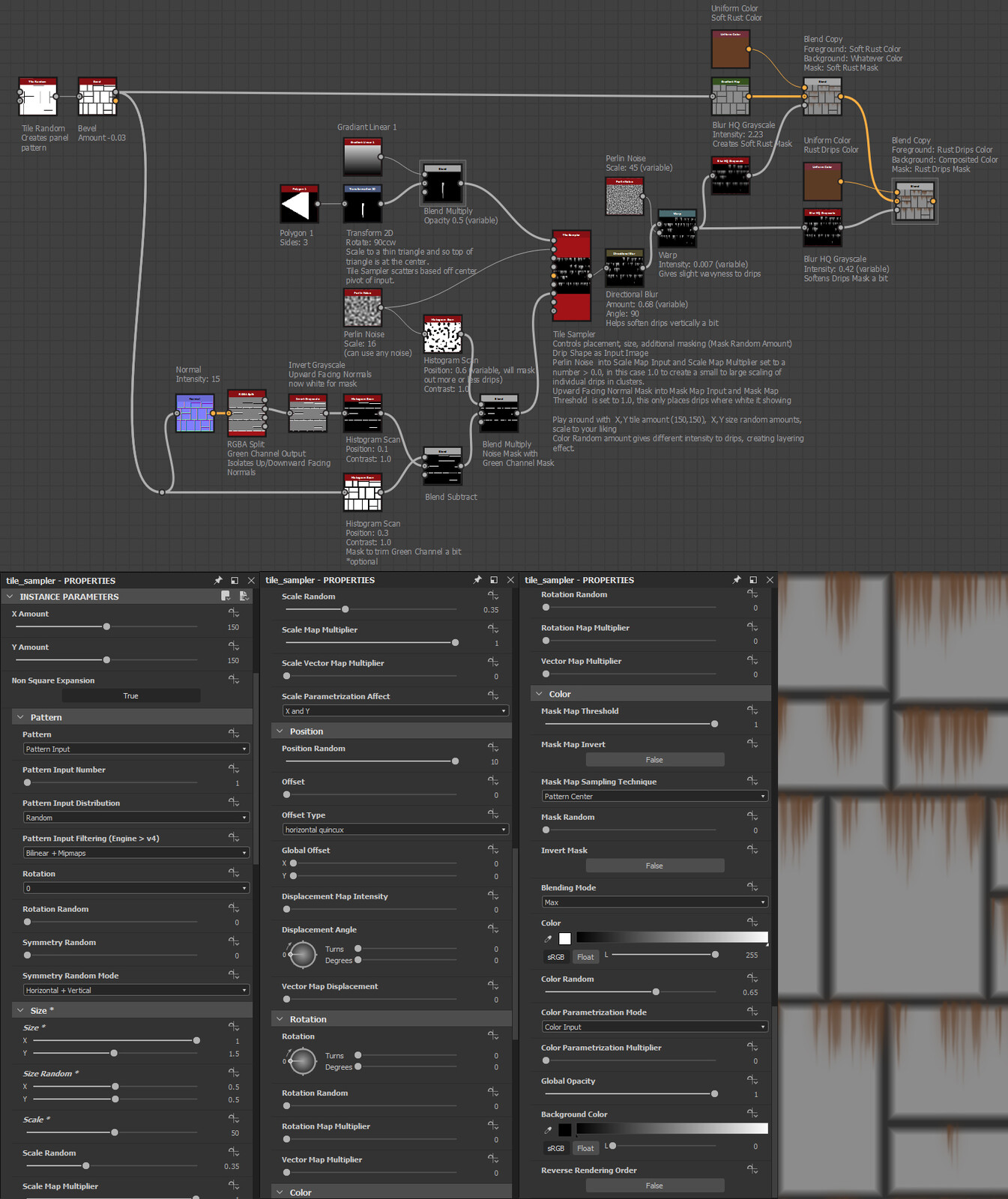
Task: Open the Blending Mode Max dropdown
Action: click(654, 902)
